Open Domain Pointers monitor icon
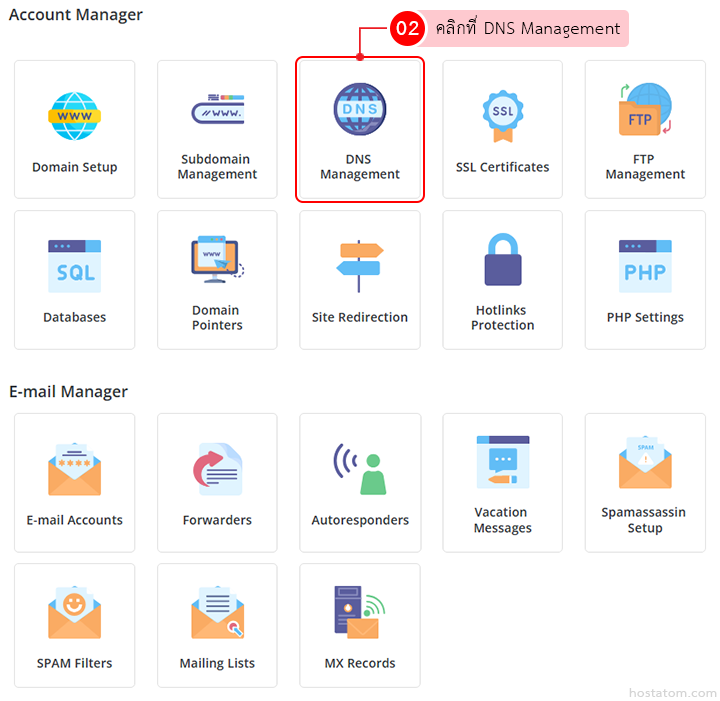The height and width of the screenshot is (701, 720). coord(217,262)
